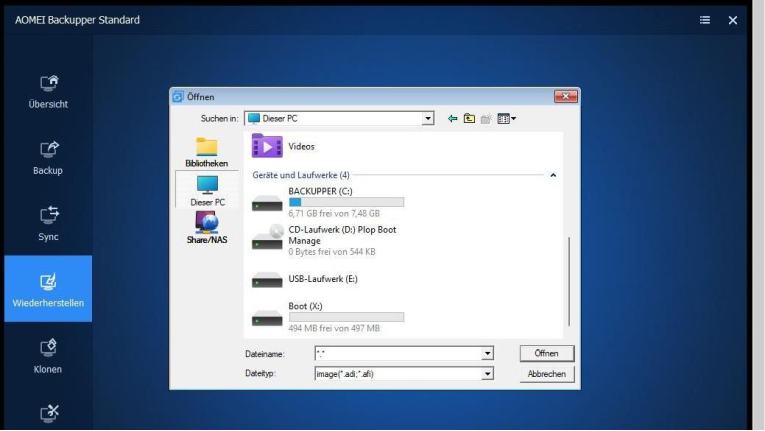Screen dimensions: 765x431
Task: Select the USB-Laufwerk (E:) drive
Action: (x=305, y=279)
